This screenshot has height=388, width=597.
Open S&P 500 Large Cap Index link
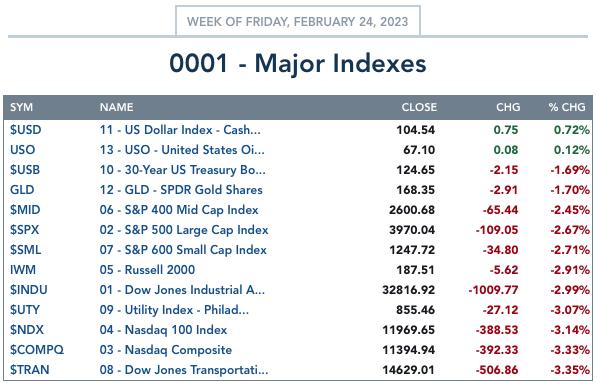click(184, 230)
